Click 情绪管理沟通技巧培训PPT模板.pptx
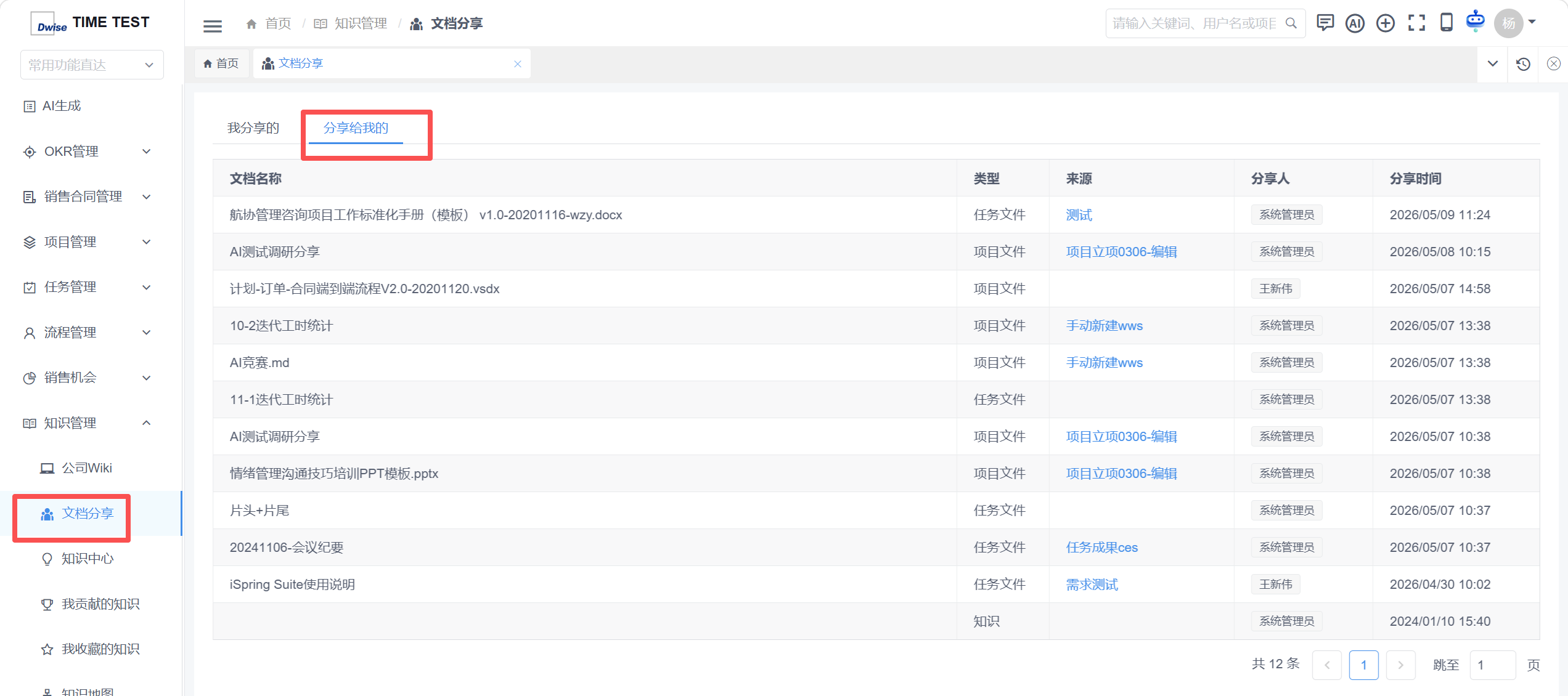 pos(334,474)
